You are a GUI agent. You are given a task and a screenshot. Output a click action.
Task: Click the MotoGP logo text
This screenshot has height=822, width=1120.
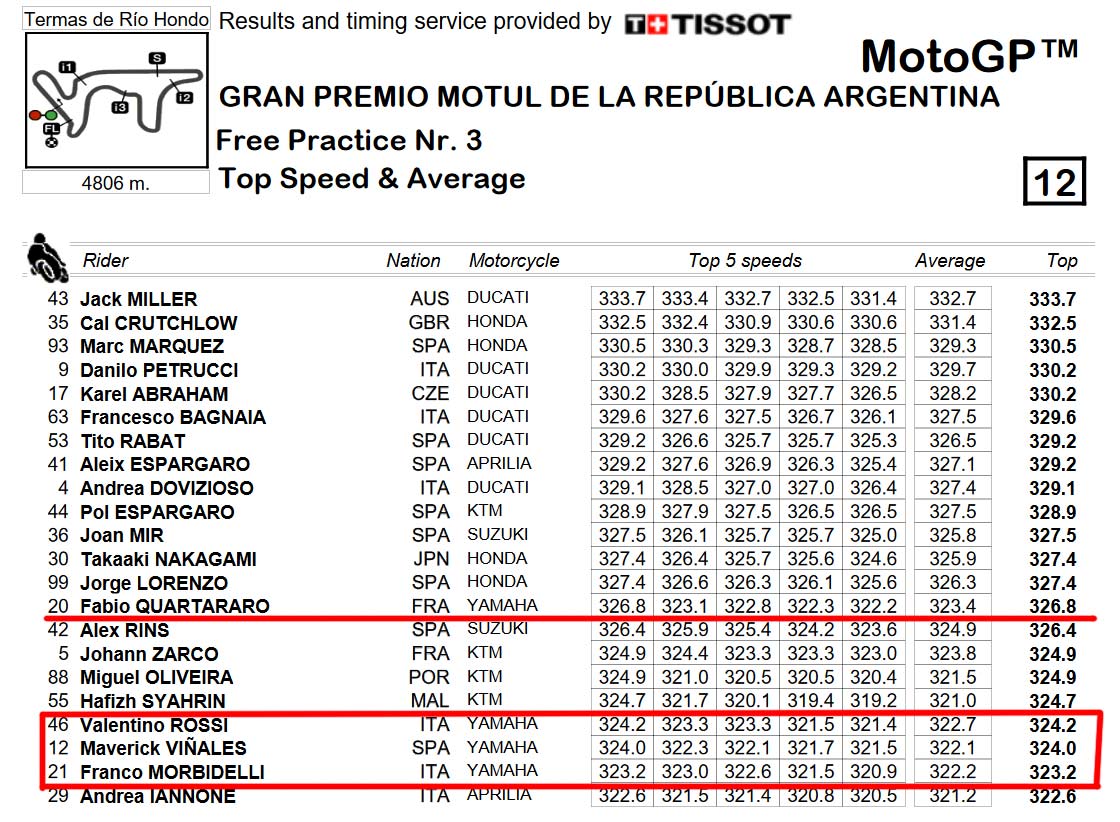pyautogui.click(x=969, y=56)
